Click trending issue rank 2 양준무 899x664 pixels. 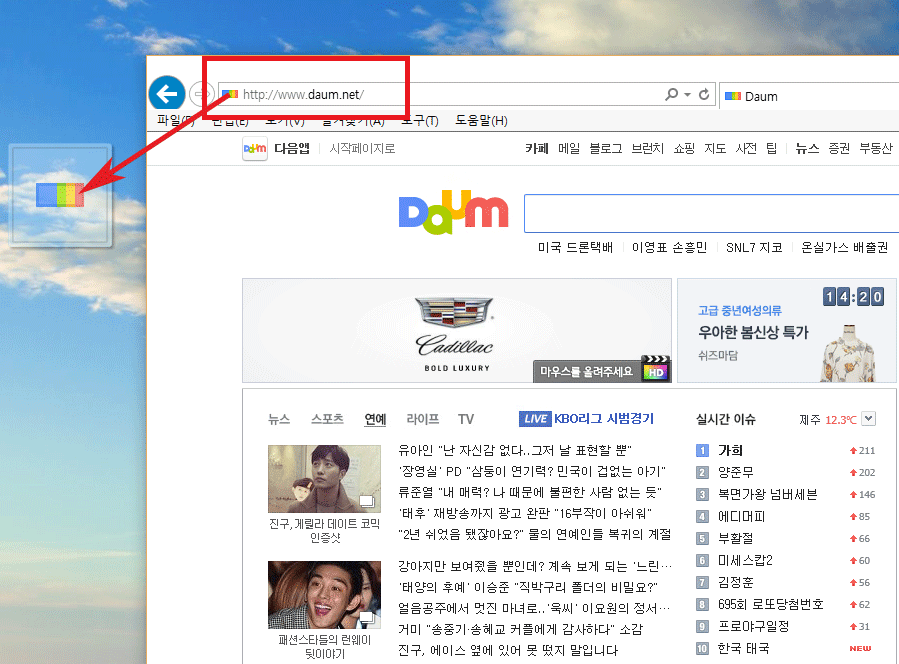tap(736, 472)
